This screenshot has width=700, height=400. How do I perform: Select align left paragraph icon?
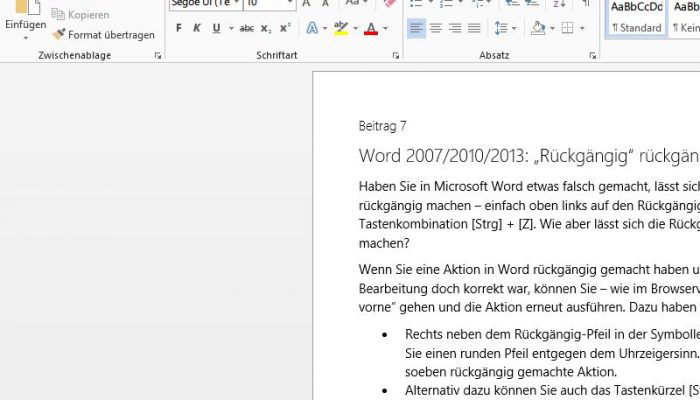pos(416,28)
